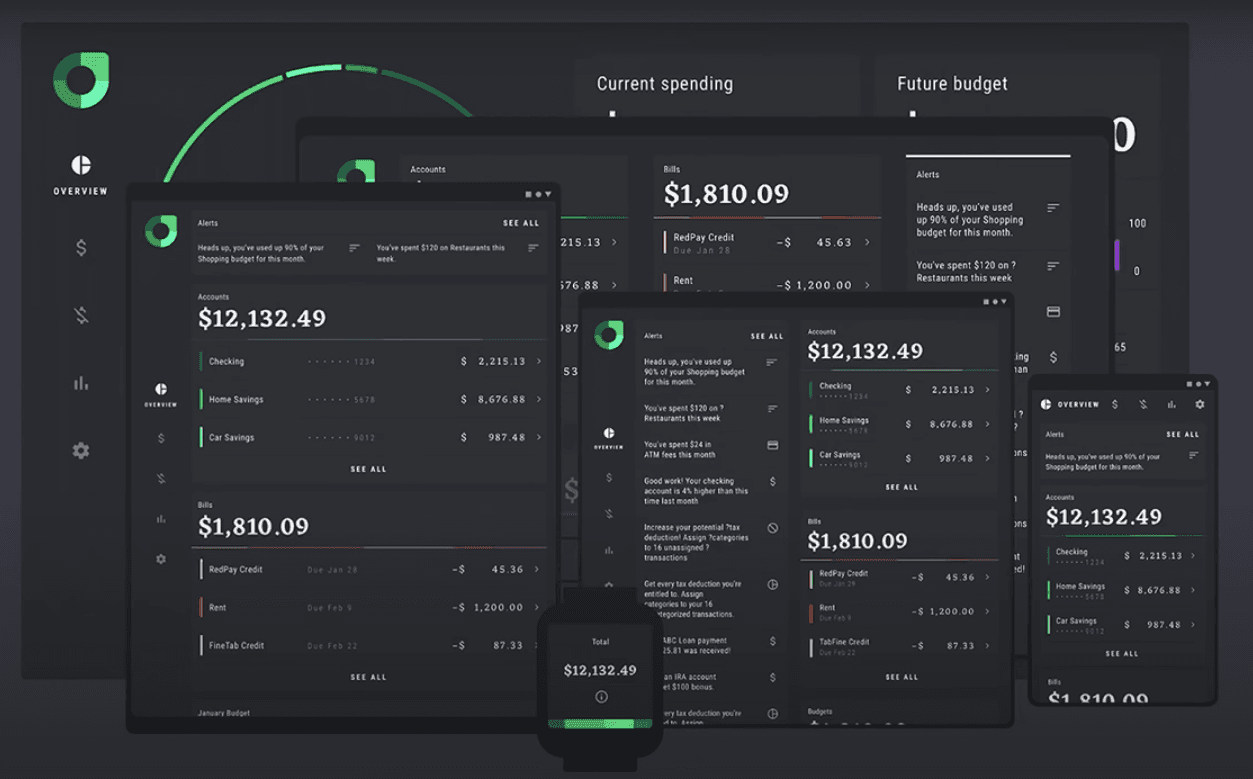Tap the Car Savings account name on the phone
Screen dimensions: 1253x779
click(1077, 621)
